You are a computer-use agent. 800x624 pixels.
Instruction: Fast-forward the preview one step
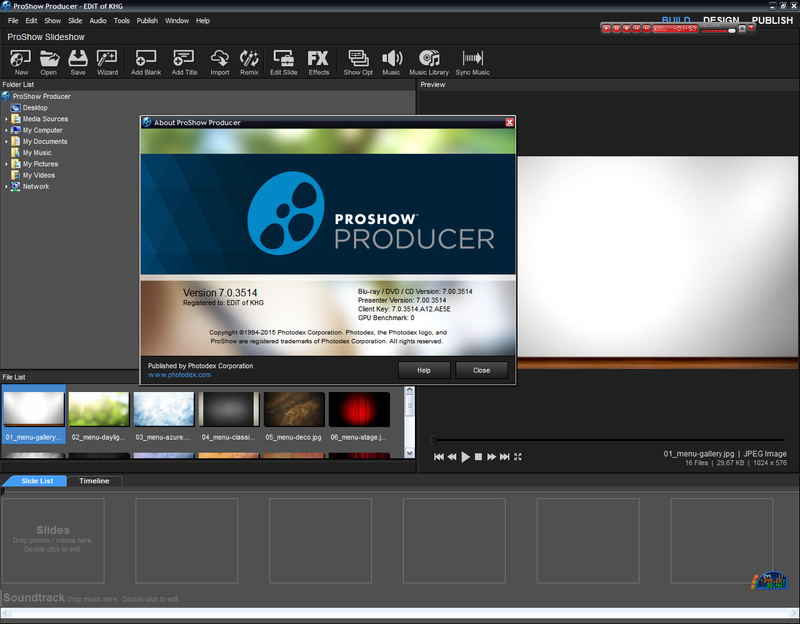(491, 457)
